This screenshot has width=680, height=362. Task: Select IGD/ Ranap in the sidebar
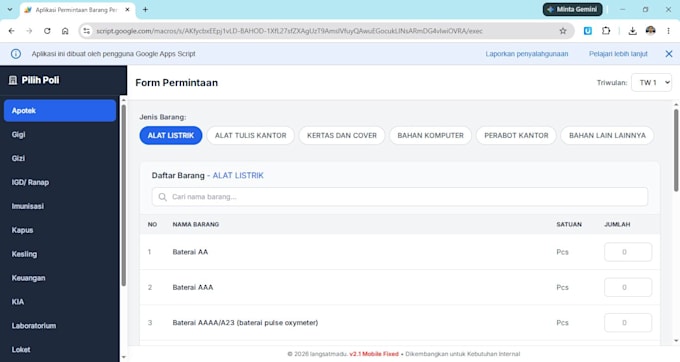pos(60,182)
